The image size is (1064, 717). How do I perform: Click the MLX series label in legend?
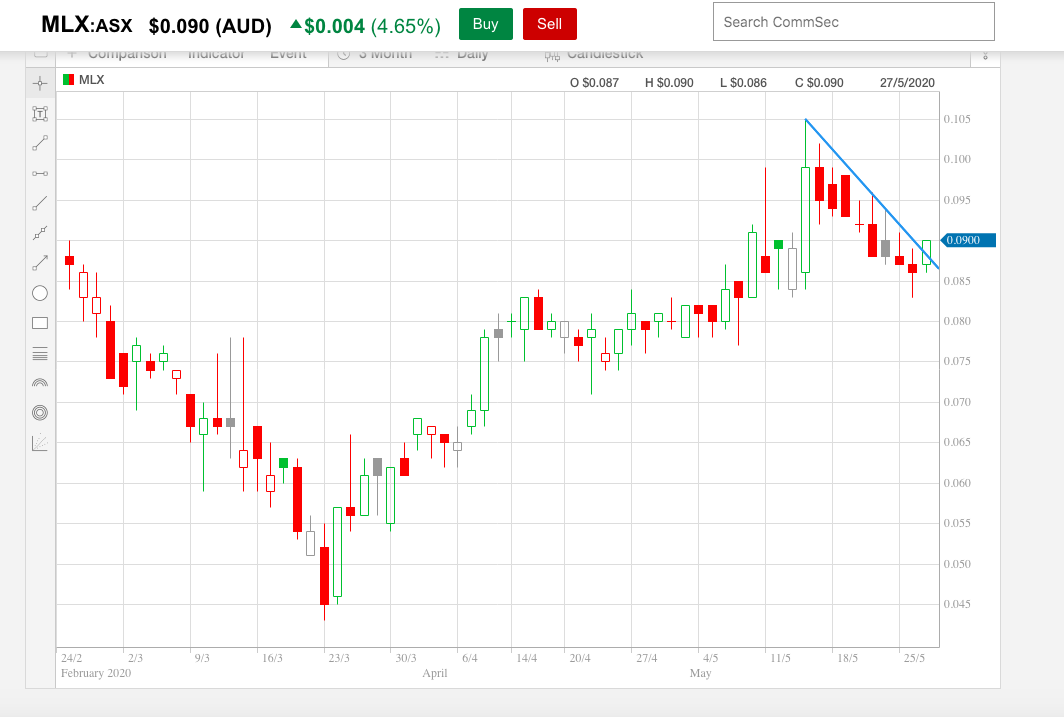tap(92, 79)
